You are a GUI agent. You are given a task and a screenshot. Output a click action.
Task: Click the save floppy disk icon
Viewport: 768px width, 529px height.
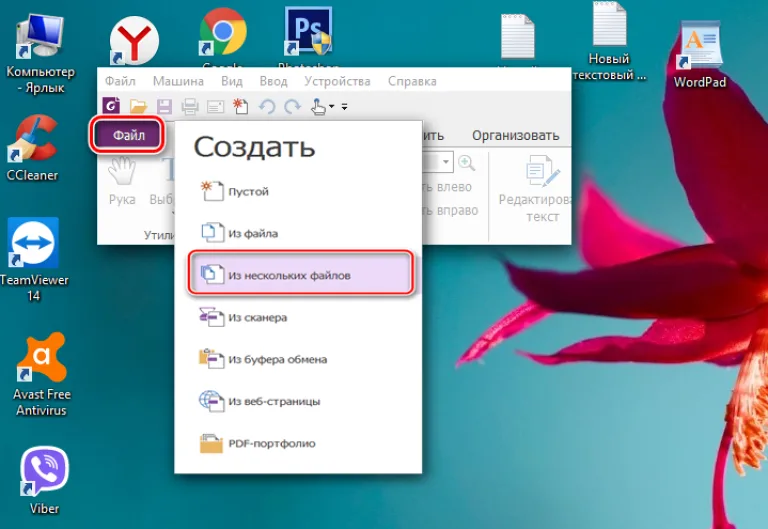click(164, 106)
